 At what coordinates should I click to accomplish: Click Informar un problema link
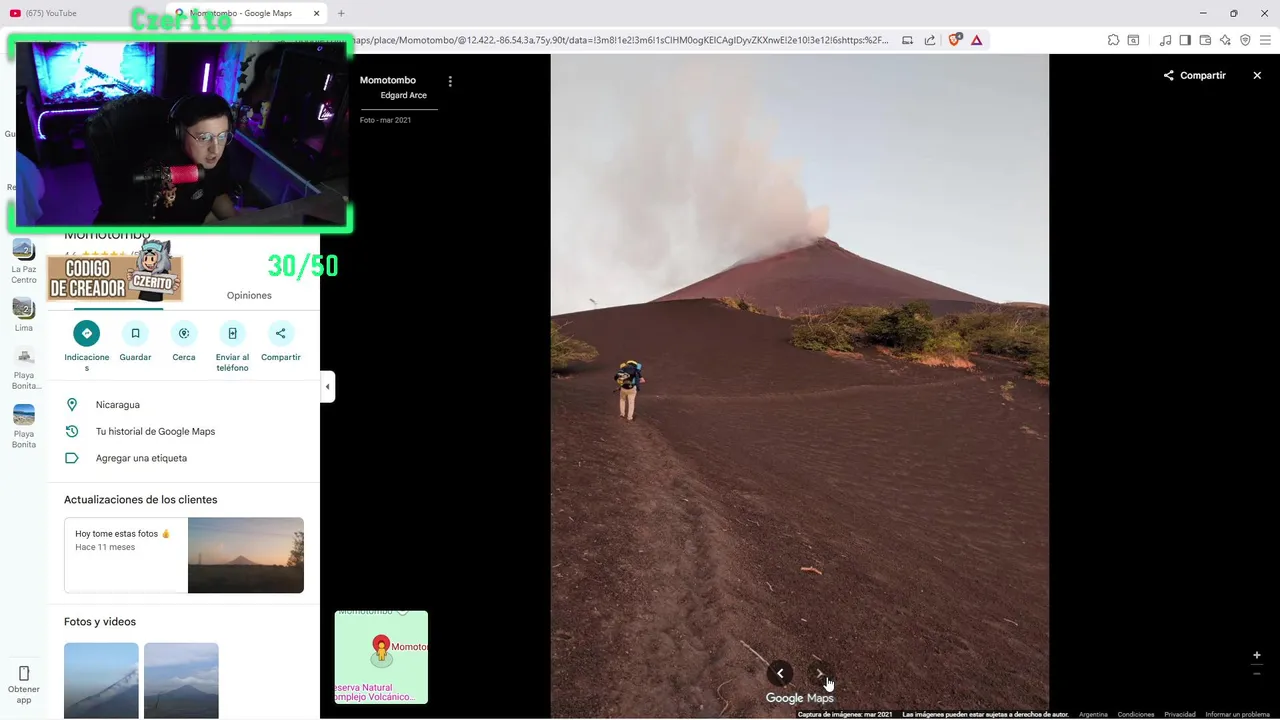point(1237,714)
